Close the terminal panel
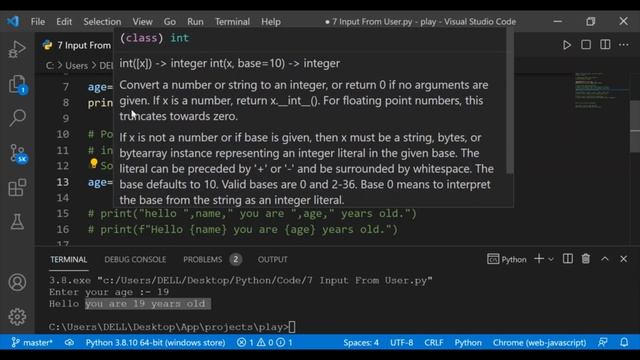Viewport: 640px width, 360px height. tap(623, 259)
